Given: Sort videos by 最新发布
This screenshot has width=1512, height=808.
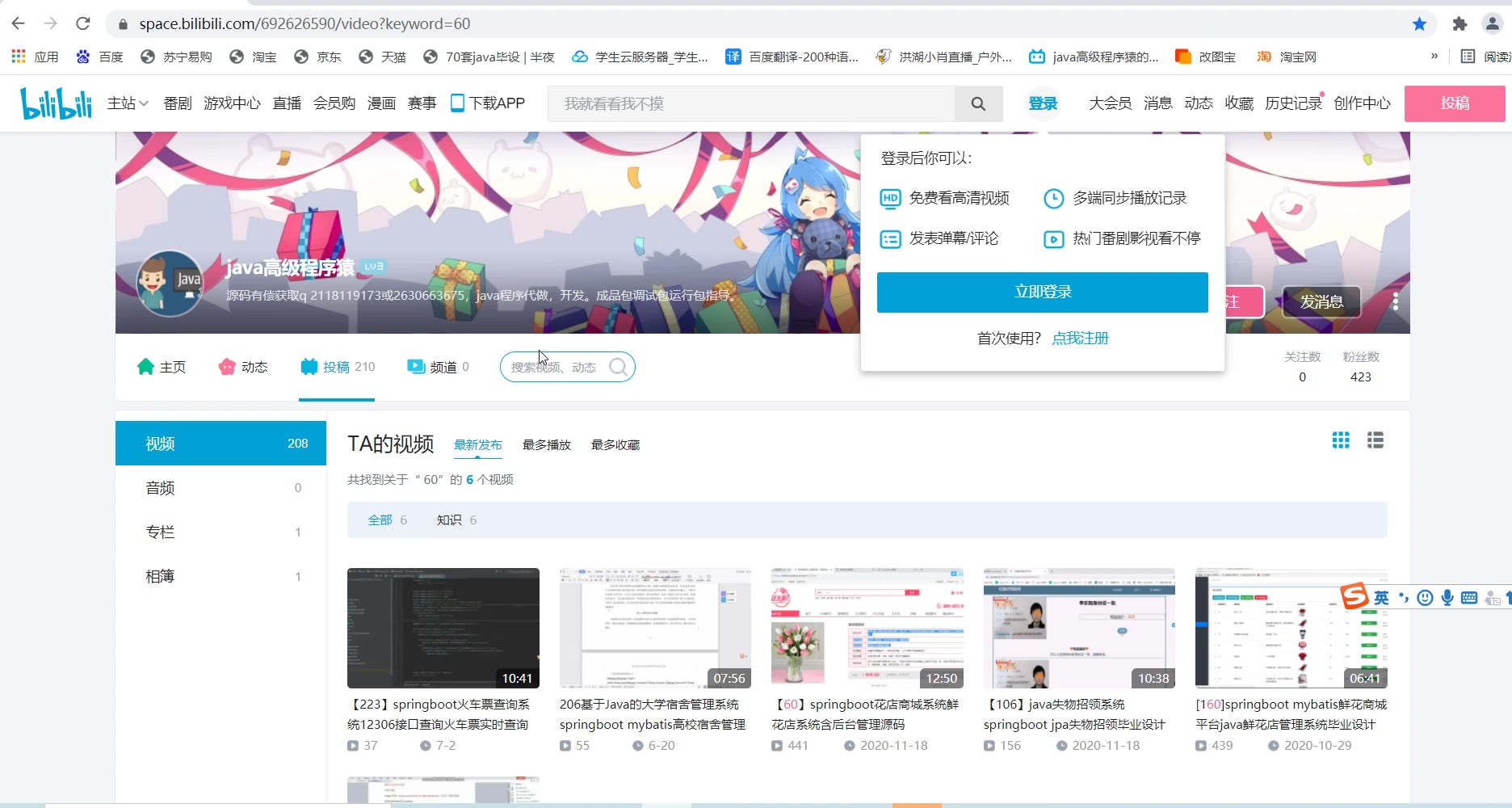Looking at the screenshot, I should tap(478, 445).
